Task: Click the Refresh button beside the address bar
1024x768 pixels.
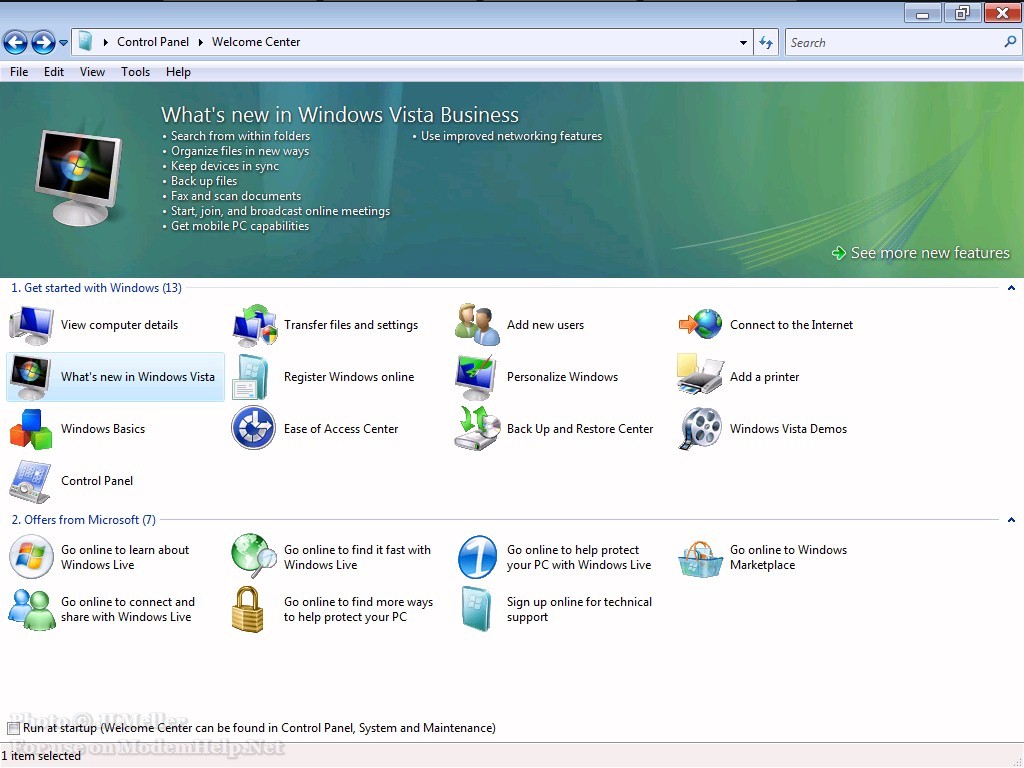Action: [766, 42]
